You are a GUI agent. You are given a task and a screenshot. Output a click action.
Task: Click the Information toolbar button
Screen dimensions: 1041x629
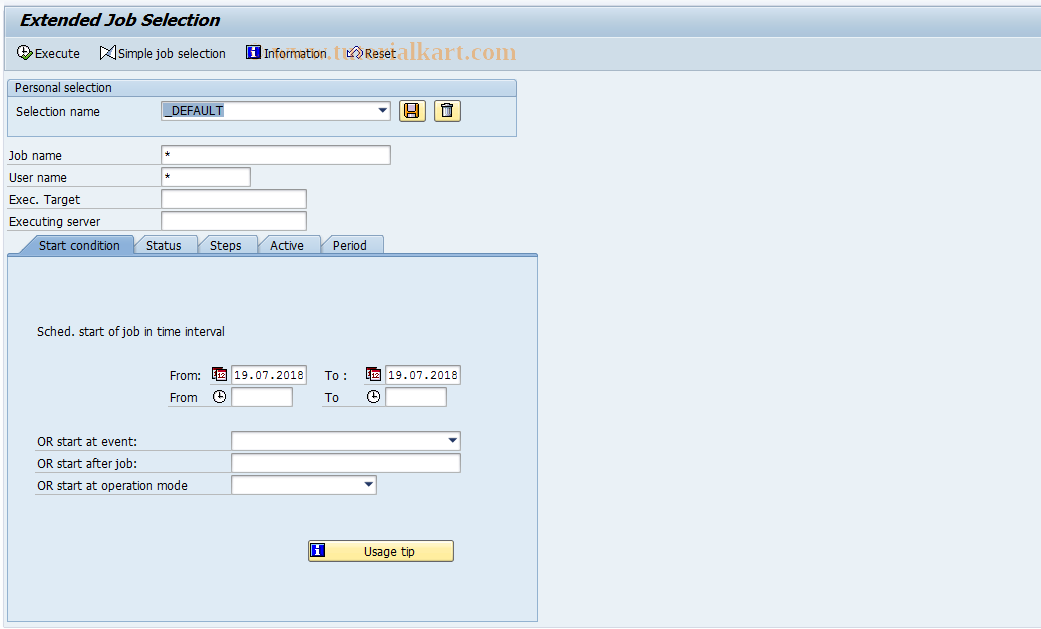coord(286,53)
